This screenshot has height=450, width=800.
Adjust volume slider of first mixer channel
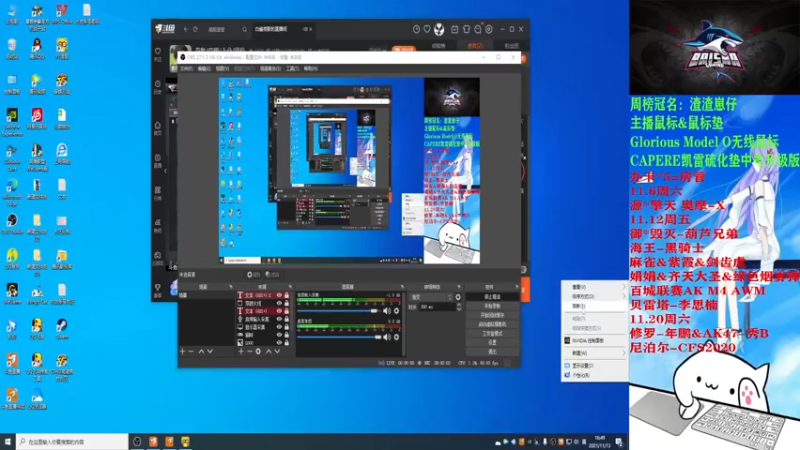point(339,311)
